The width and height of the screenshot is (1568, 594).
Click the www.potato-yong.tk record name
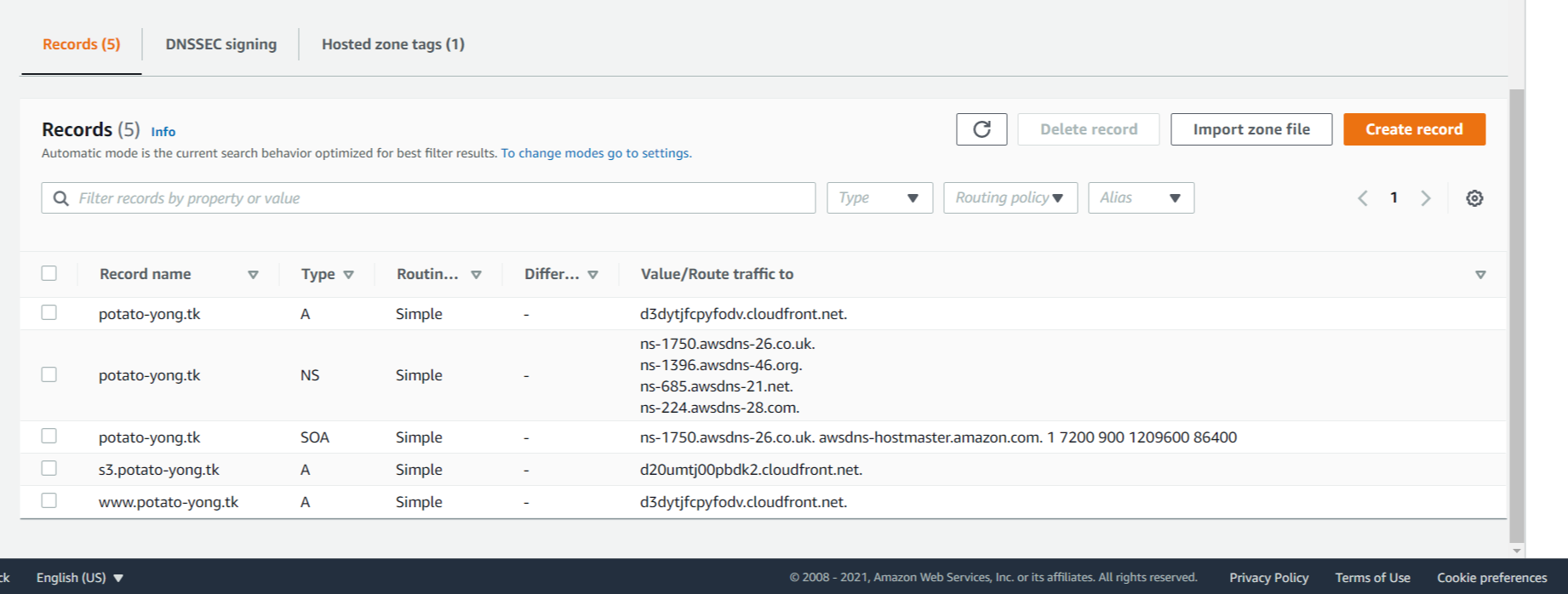click(x=169, y=502)
